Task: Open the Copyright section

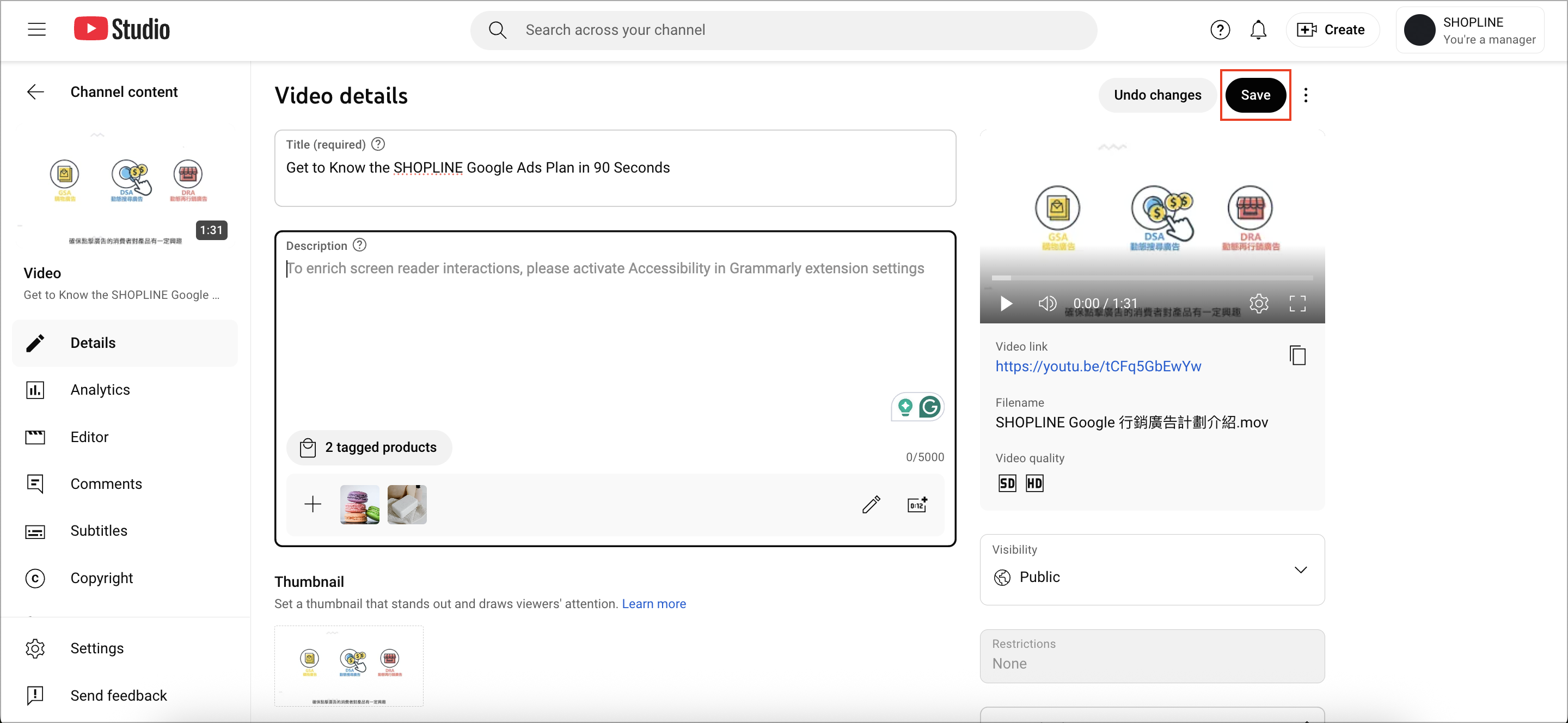Action: (x=125, y=578)
